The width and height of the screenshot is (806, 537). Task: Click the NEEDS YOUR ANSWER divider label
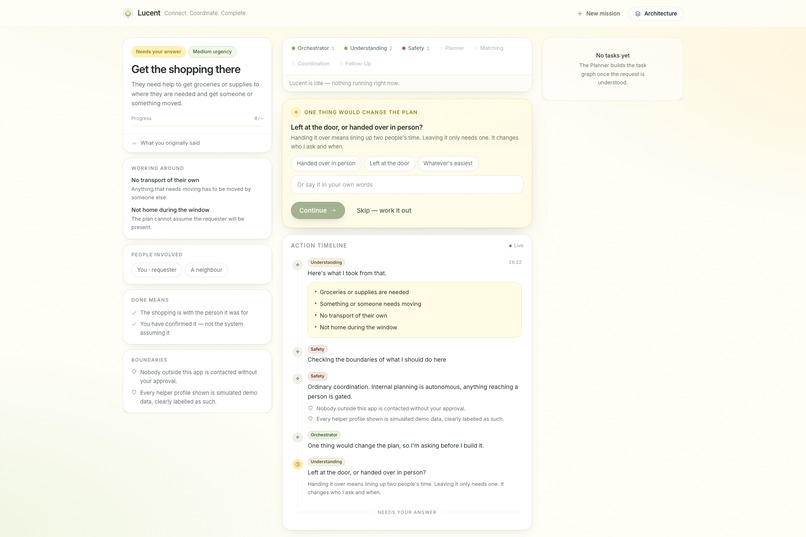click(407, 512)
